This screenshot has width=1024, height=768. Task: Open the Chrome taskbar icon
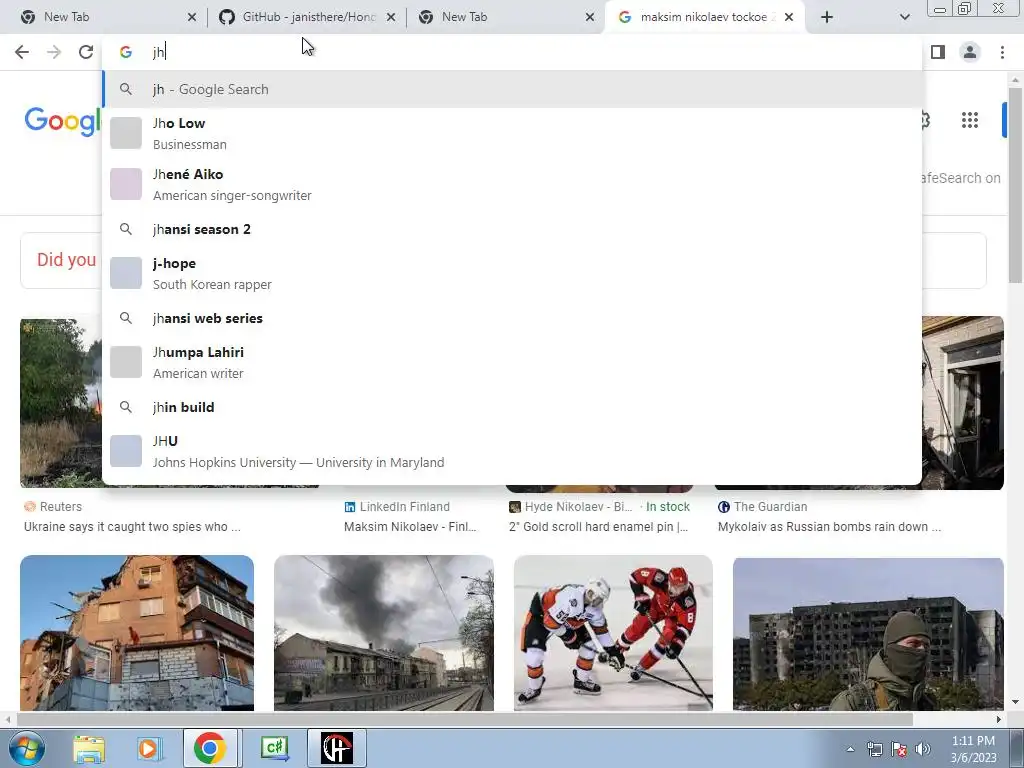[x=210, y=748]
